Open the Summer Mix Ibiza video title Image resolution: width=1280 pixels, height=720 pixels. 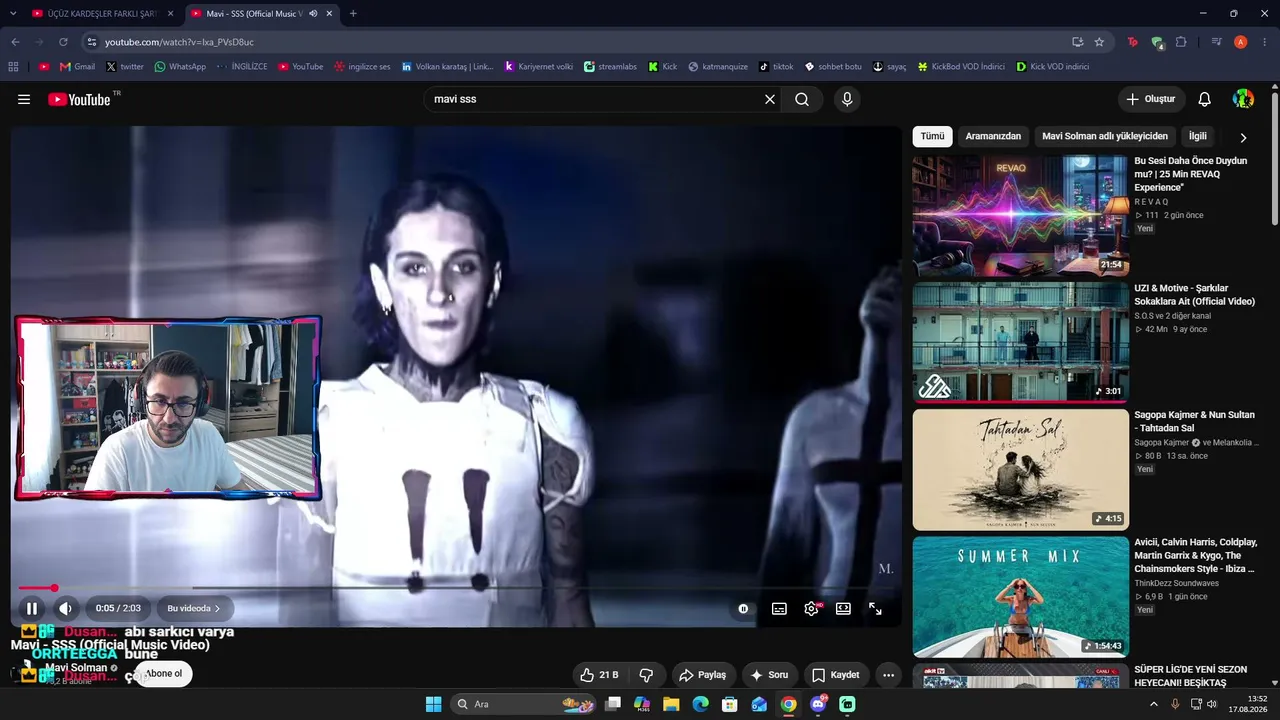click(x=1196, y=555)
